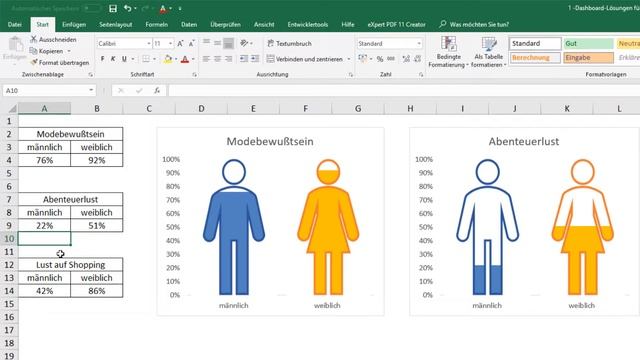Apply the green Gut cell style
Viewport: 640px width, 360px height.
click(x=589, y=43)
